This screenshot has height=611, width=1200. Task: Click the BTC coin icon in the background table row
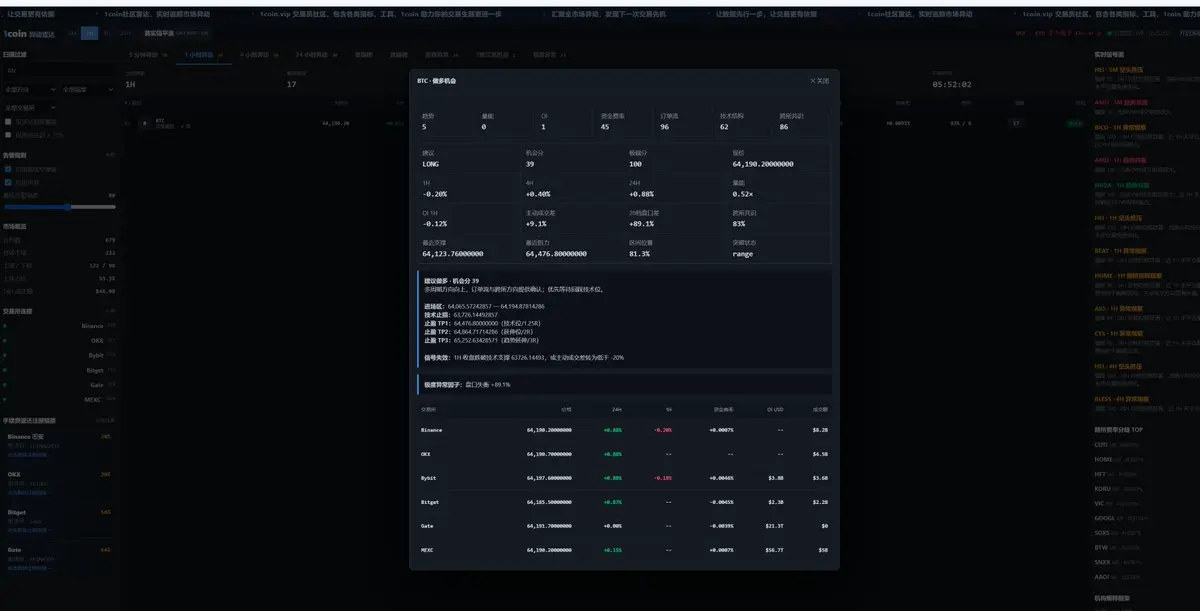pos(145,123)
